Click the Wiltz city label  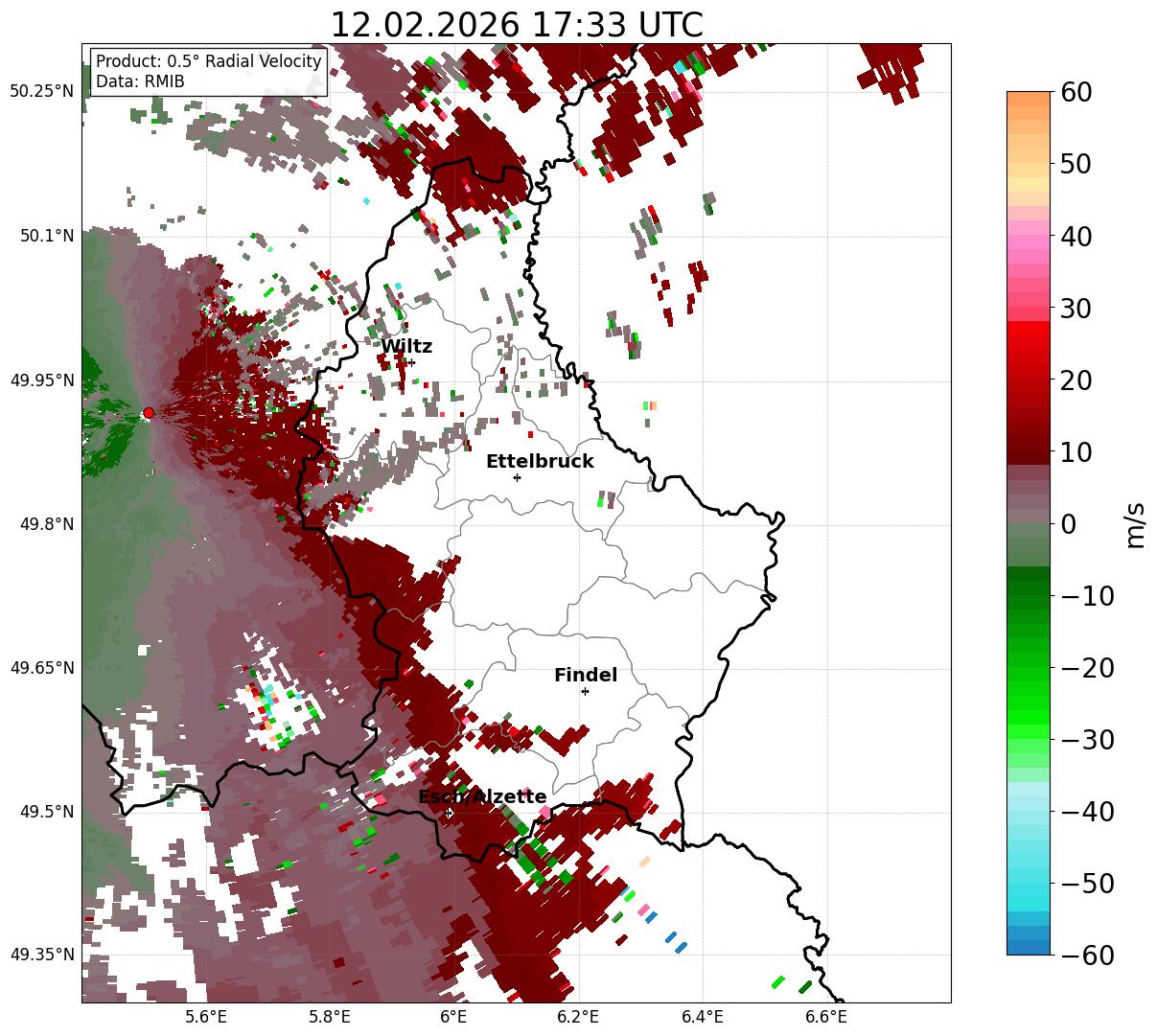[406, 346]
